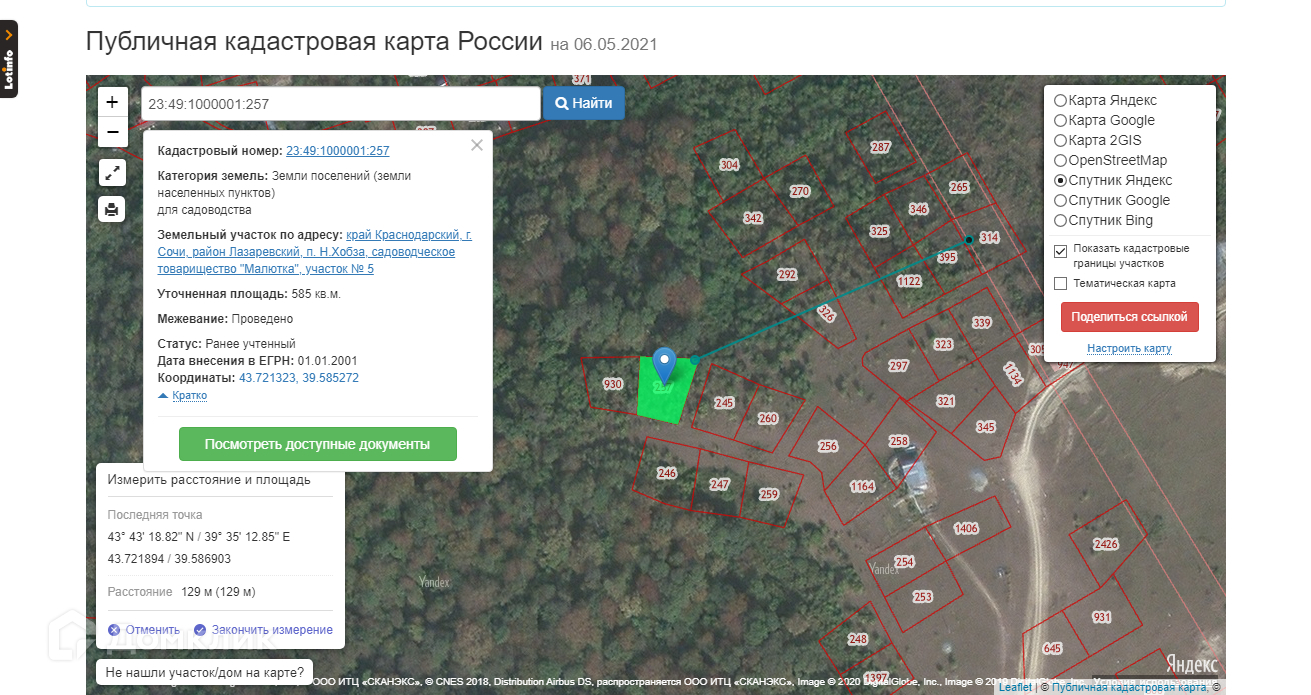
Task: Select parcel 254 on the map
Action: point(905,562)
